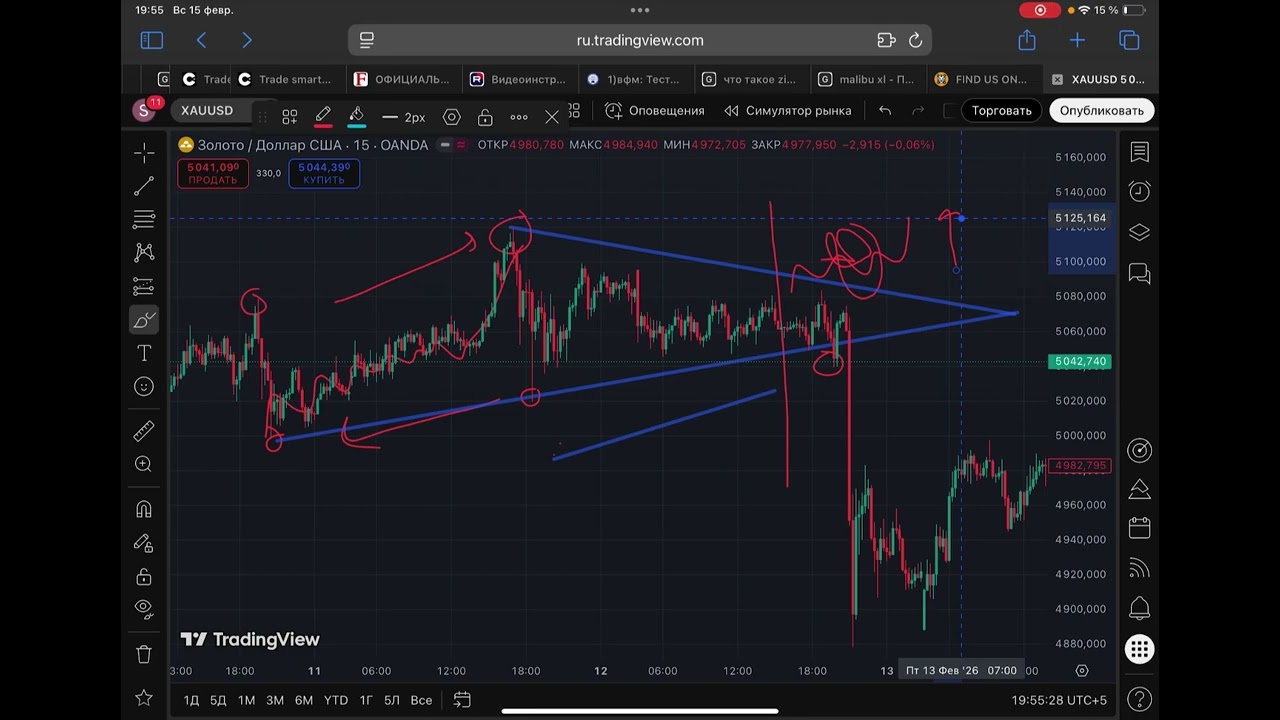Select the XABCD pattern tool
Viewport: 1280px width, 720px height.
(144, 252)
